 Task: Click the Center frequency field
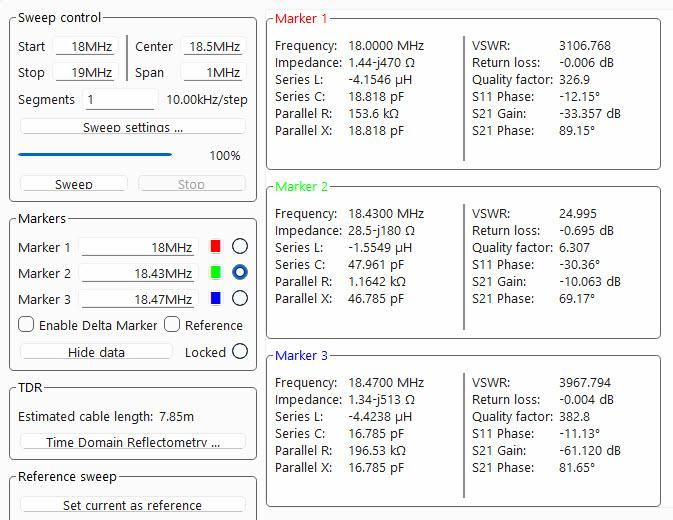214,46
